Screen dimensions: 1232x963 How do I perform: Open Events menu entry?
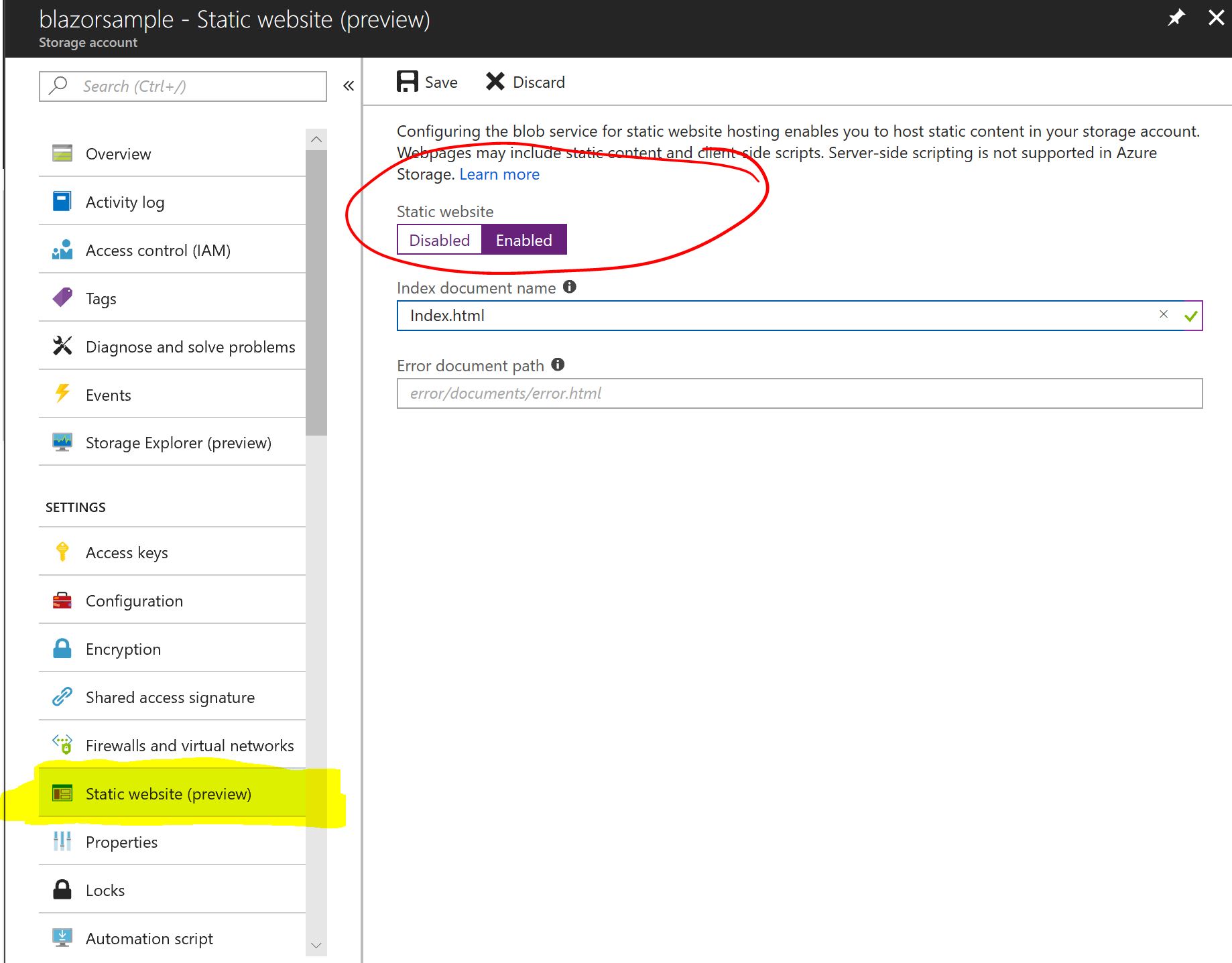172,395
